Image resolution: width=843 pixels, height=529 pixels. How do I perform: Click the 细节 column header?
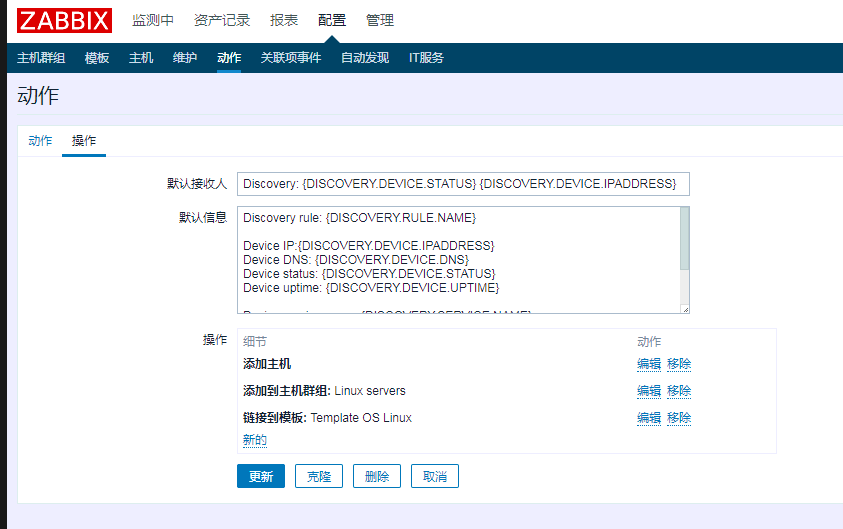[254, 341]
